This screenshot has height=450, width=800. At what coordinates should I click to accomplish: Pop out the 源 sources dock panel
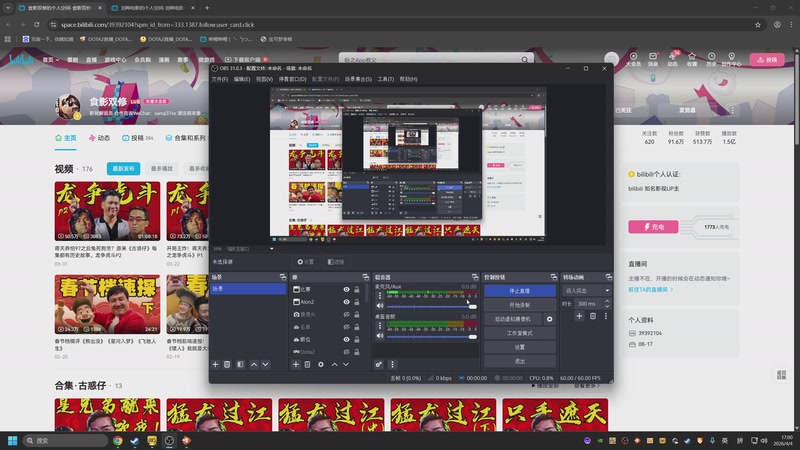366,277
